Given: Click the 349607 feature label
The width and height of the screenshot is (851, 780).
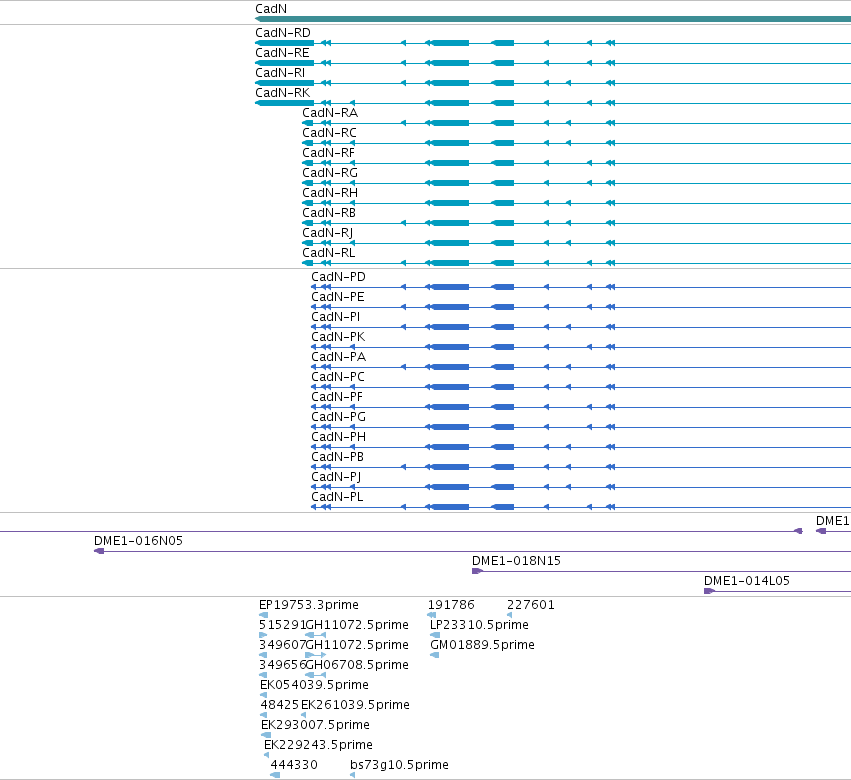Looking at the screenshot, I should (x=282, y=645).
